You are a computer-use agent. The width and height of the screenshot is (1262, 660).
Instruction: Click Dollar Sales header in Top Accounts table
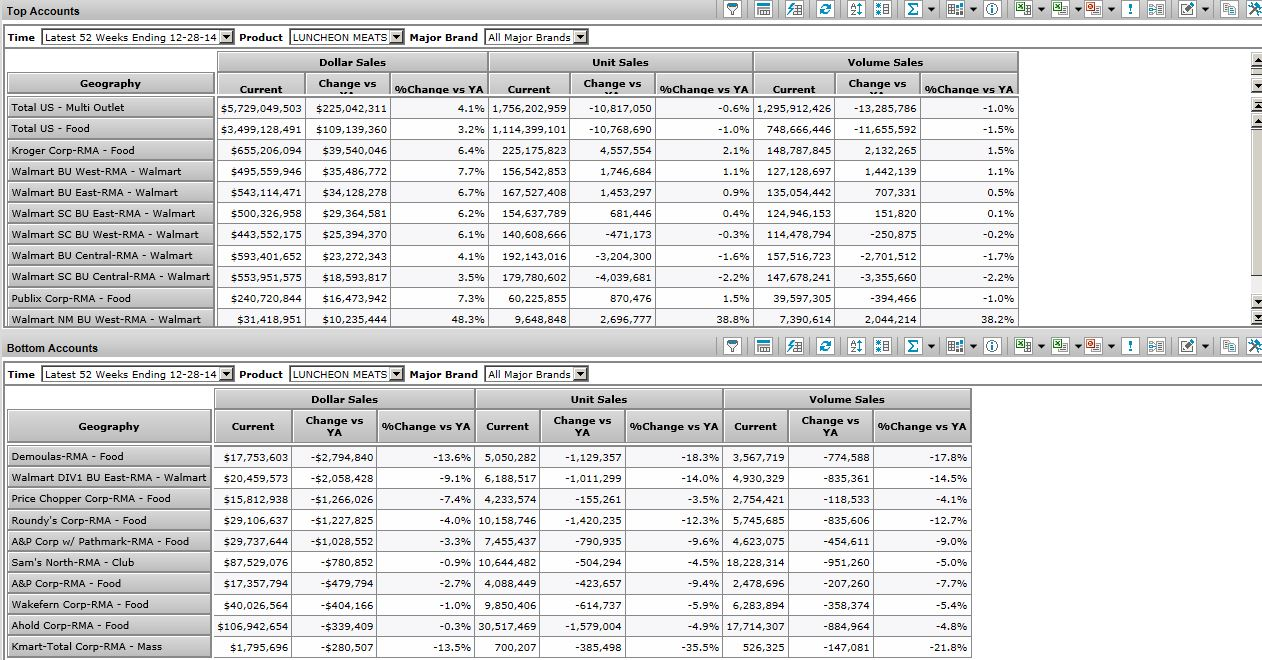(x=352, y=62)
